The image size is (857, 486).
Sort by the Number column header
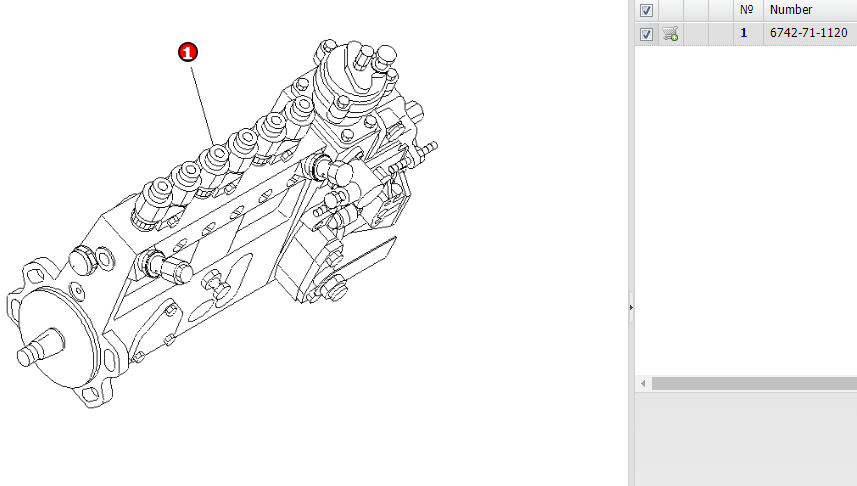coord(810,10)
